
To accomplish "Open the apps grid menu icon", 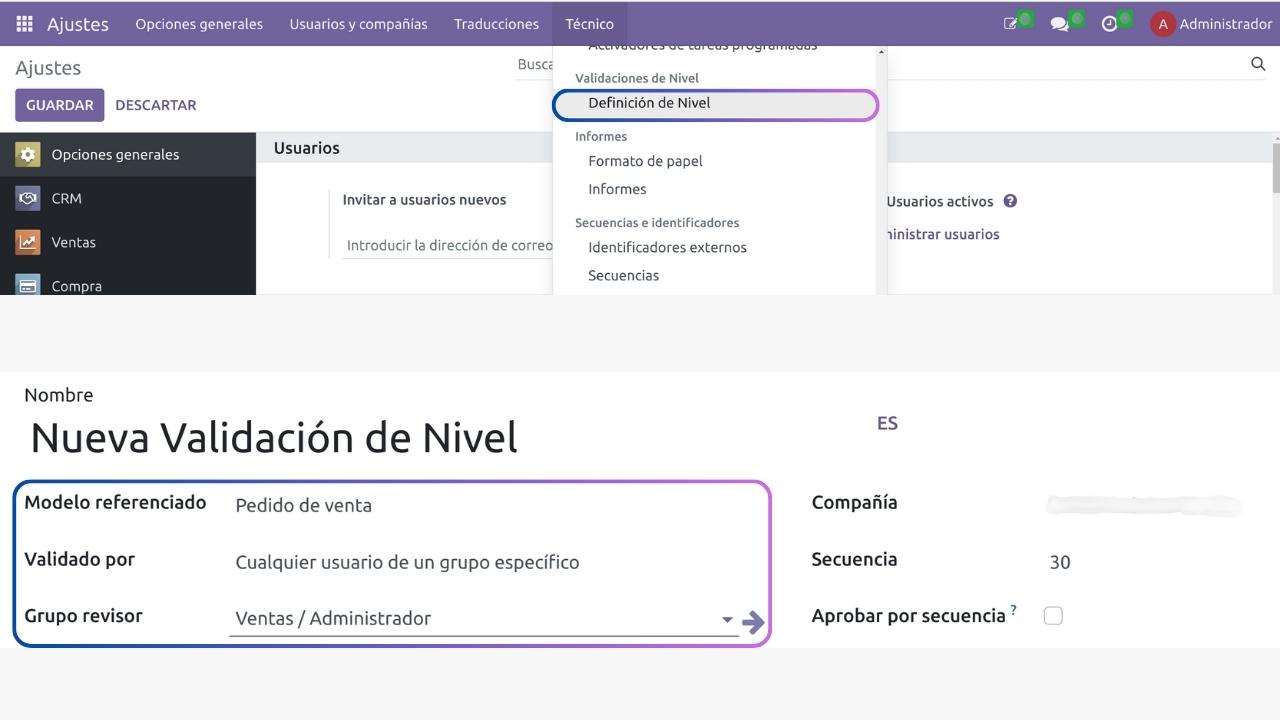I will click(25, 24).
